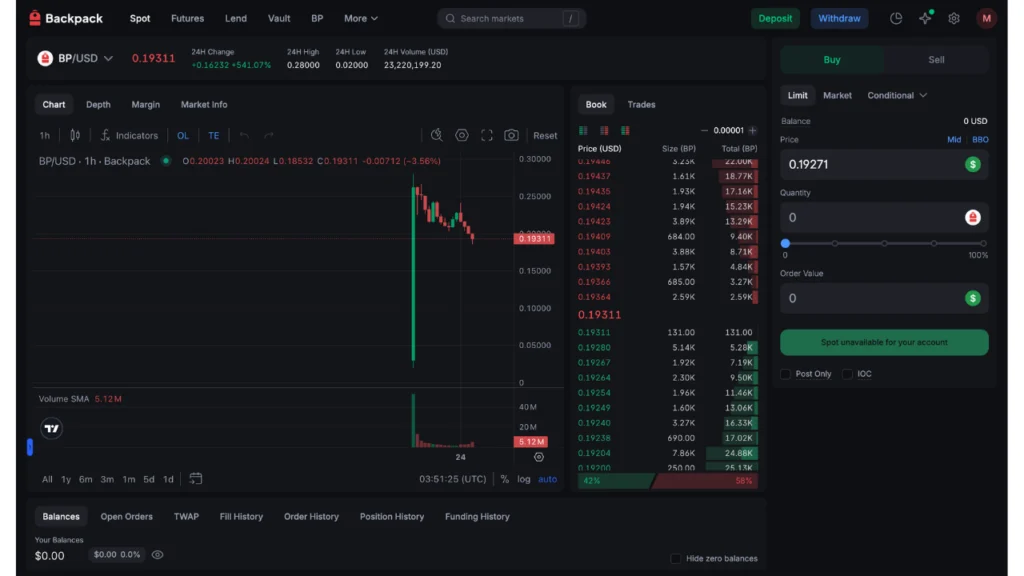This screenshot has height=576, width=1024.
Task: Open the chart settings gear icon
Action: coord(462,134)
